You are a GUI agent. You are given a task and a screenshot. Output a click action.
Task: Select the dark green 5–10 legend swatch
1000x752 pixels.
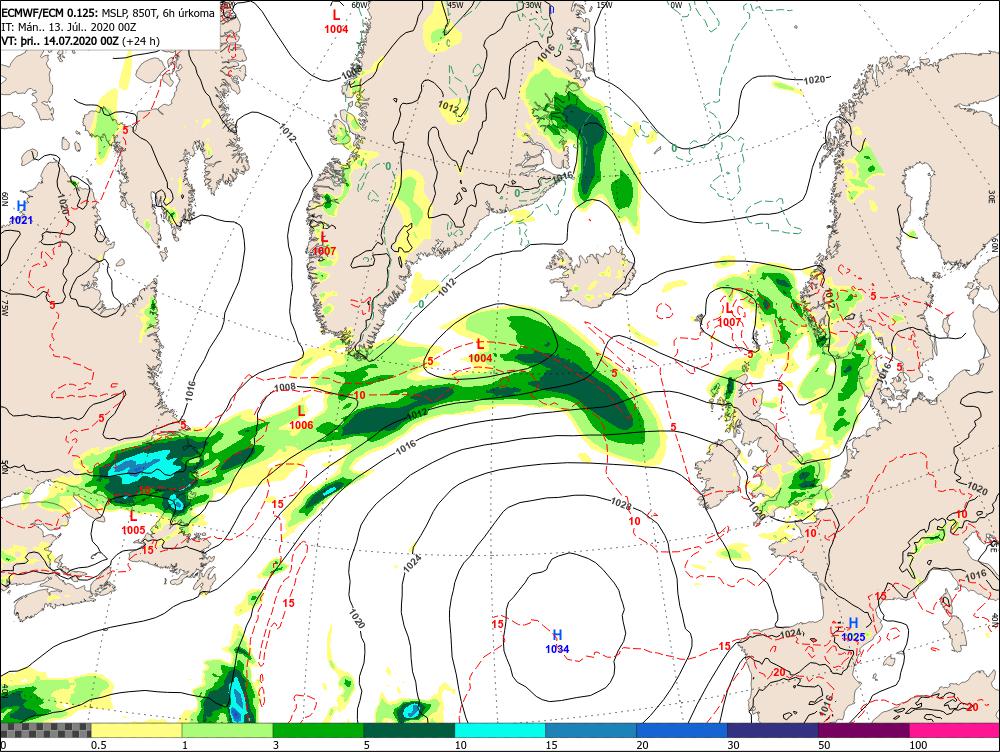(x=409, y=730)
